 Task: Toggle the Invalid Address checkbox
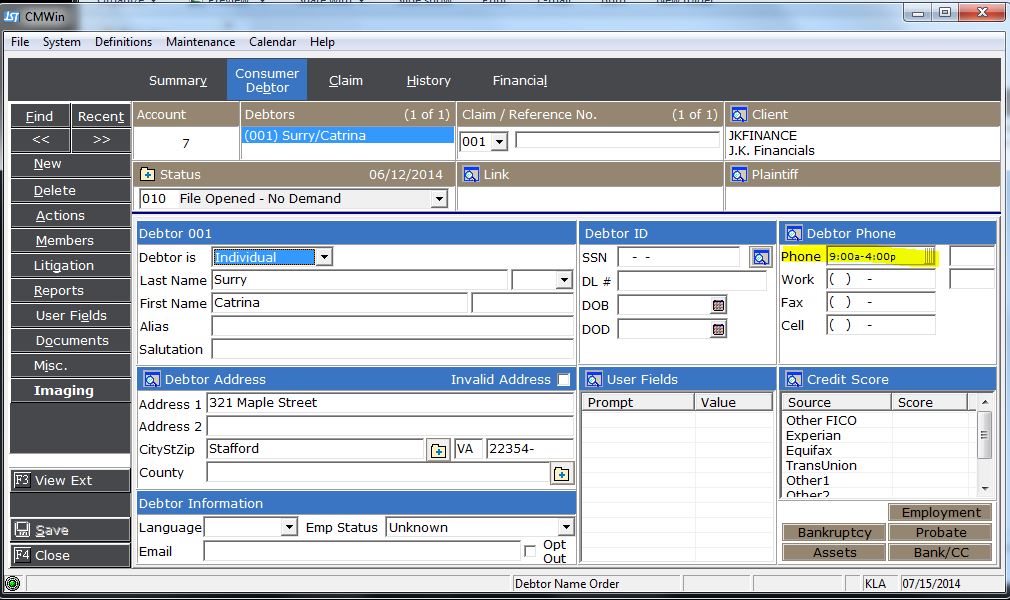(564, 380)
